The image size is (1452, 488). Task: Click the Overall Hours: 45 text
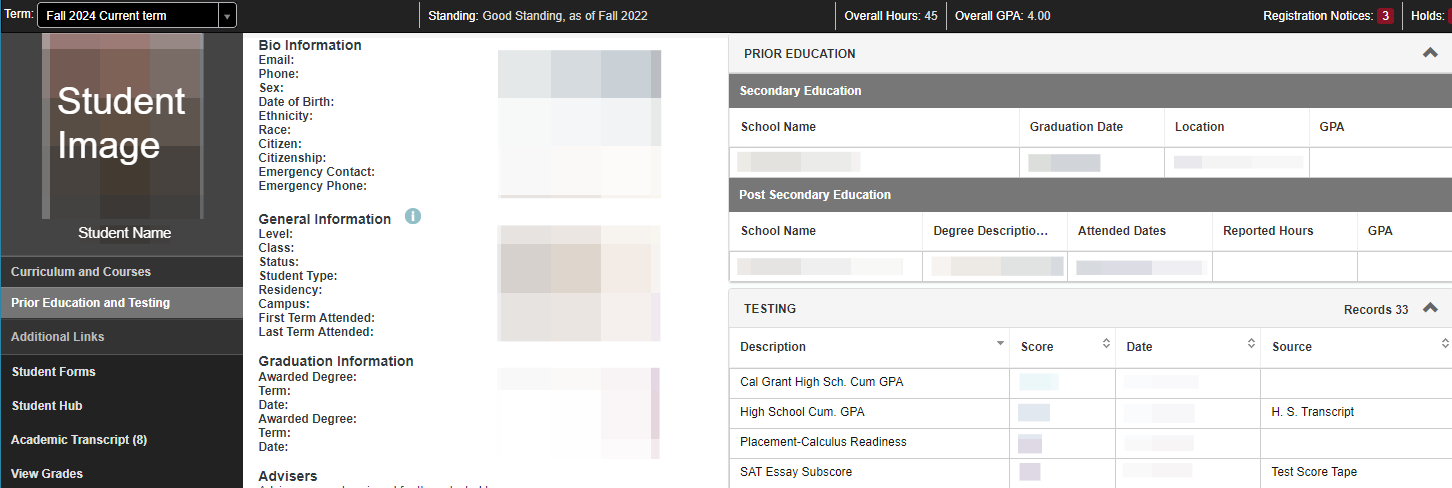891,16
